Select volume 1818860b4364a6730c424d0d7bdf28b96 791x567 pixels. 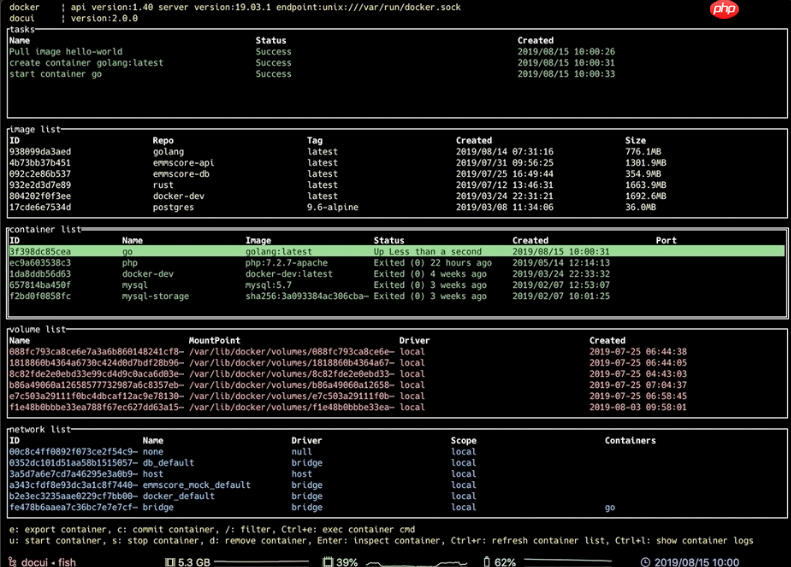point(397,363)
